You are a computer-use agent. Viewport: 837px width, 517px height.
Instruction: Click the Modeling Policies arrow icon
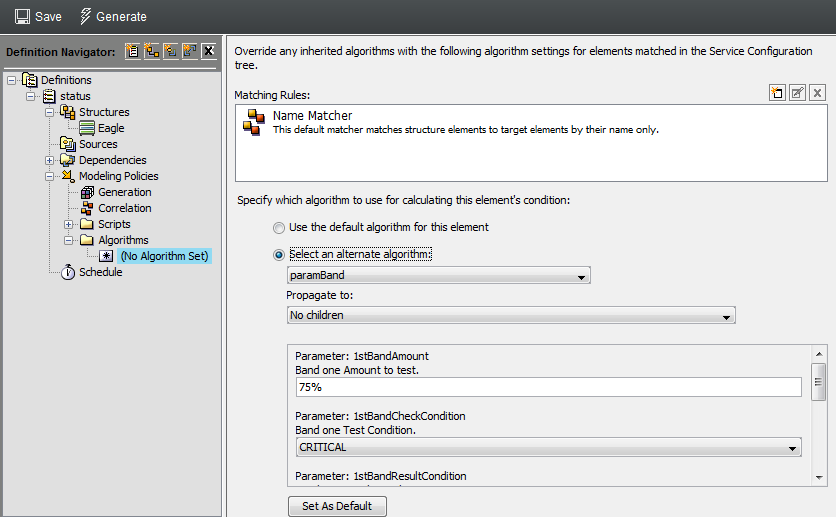[68, 176]
